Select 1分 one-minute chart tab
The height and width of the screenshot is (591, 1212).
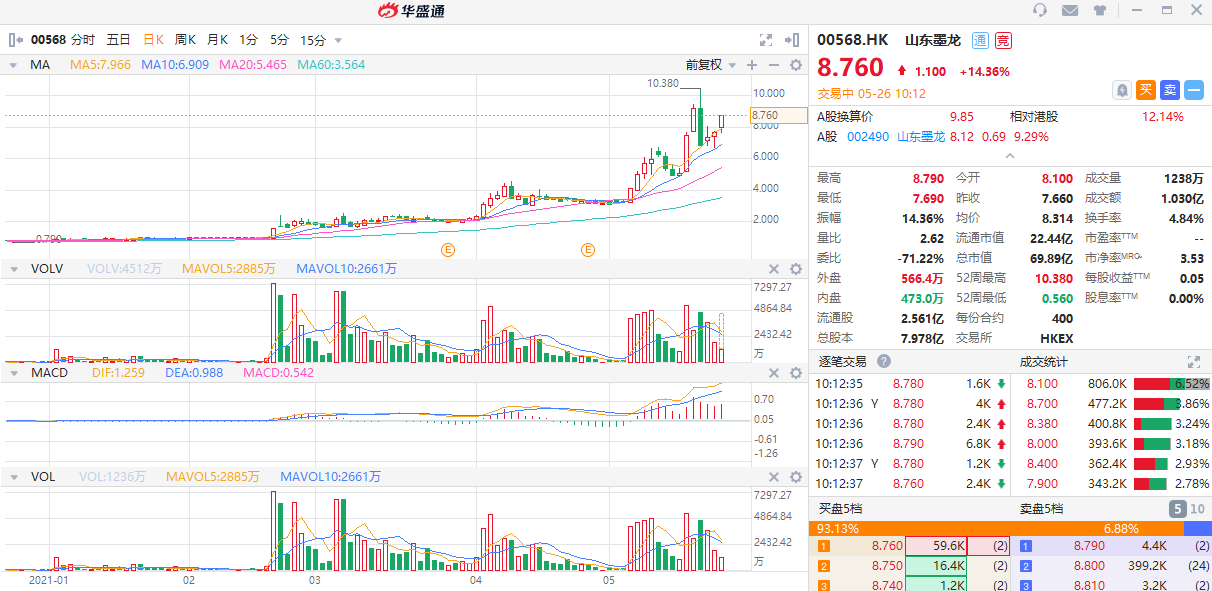click(249, 40)
